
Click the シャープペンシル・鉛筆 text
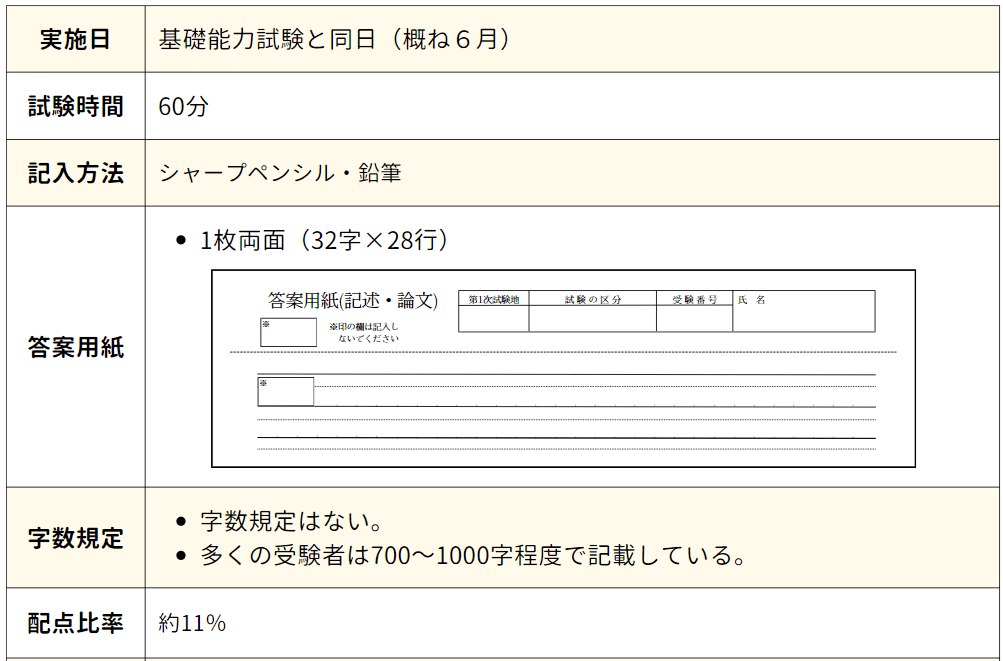[x=280, y=173]
